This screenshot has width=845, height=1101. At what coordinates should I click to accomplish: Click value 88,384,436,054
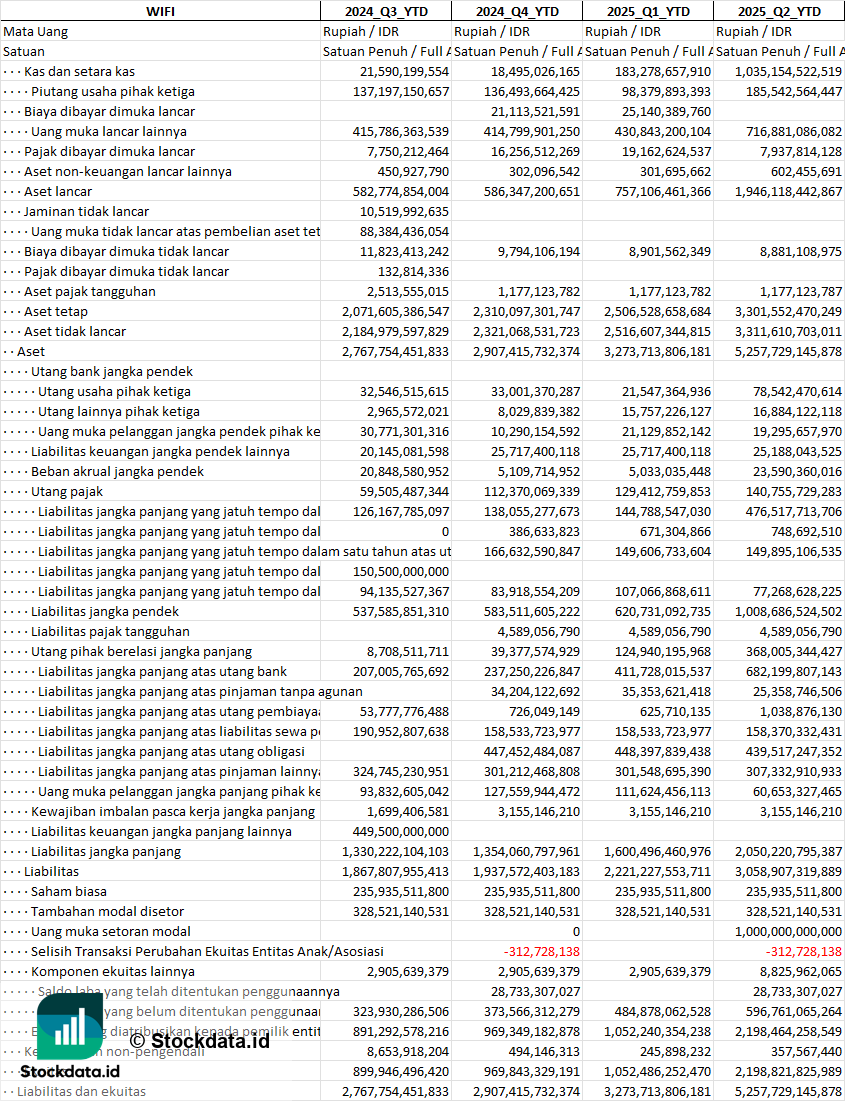(404, 232)
